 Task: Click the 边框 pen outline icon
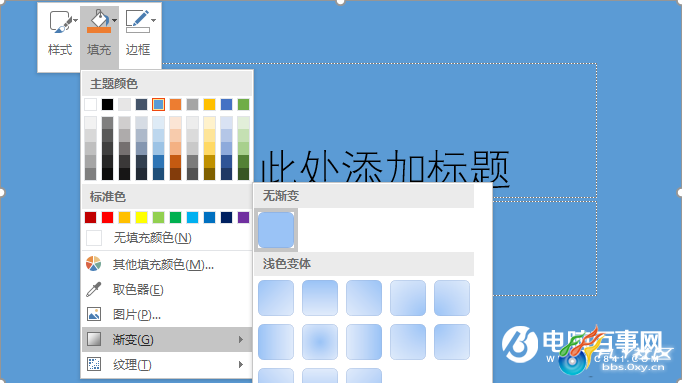point(137,21)
